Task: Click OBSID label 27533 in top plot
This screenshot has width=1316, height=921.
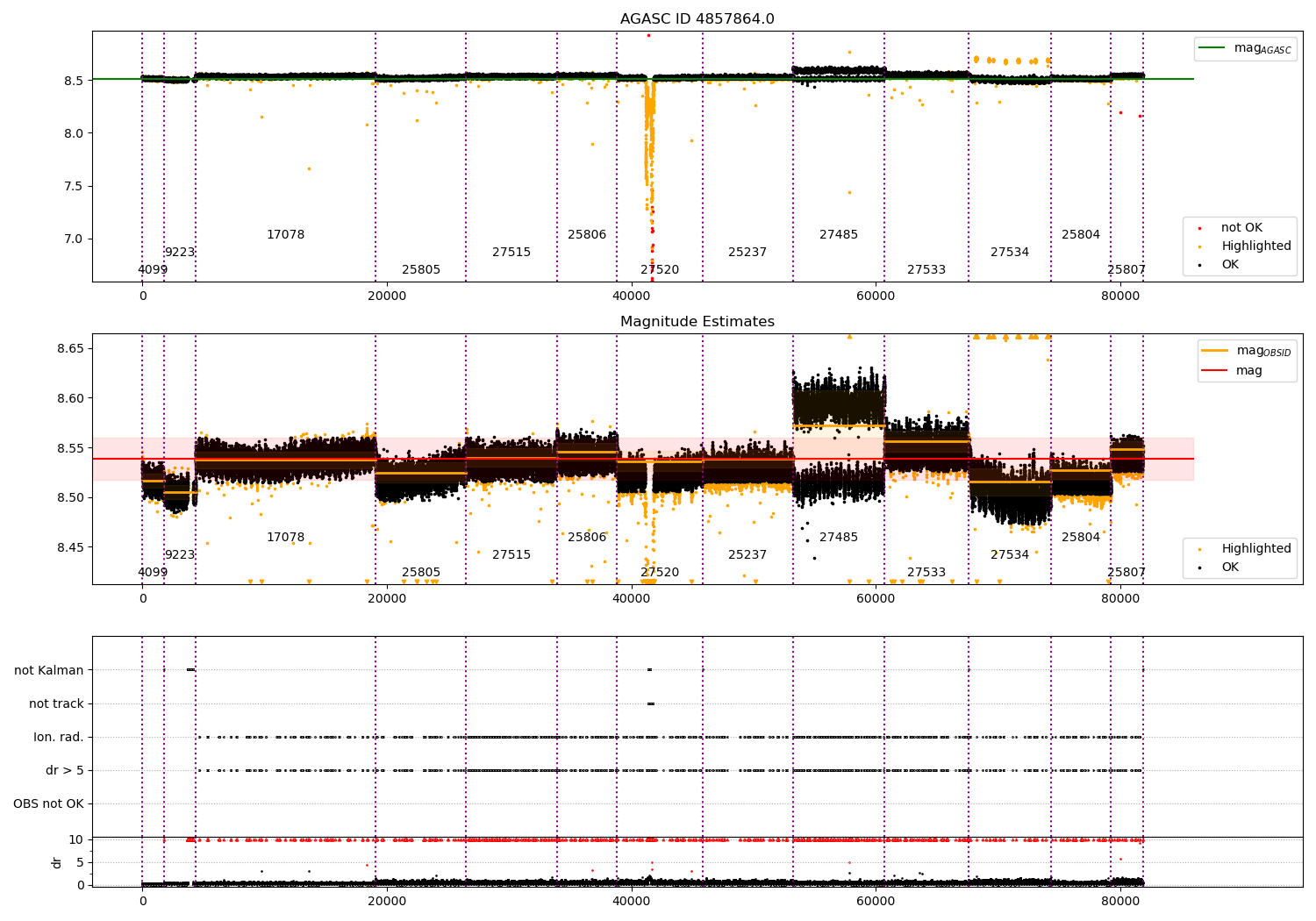Action: tap(926, 270)
